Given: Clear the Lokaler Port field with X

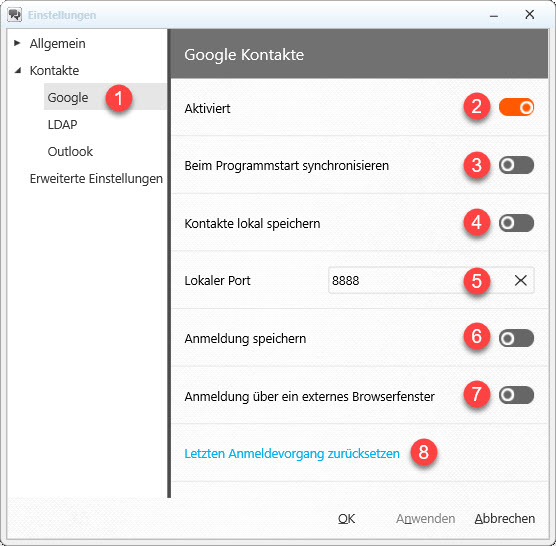Looking at the screenshot, I should [x=520, y=280].
